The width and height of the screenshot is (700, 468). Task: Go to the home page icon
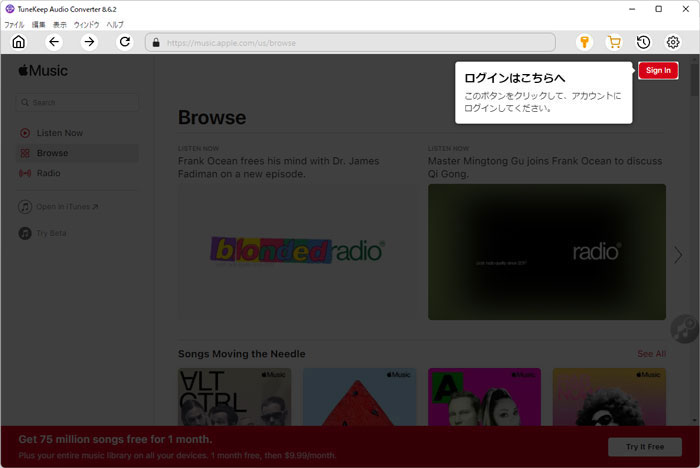tap(19, 42)
